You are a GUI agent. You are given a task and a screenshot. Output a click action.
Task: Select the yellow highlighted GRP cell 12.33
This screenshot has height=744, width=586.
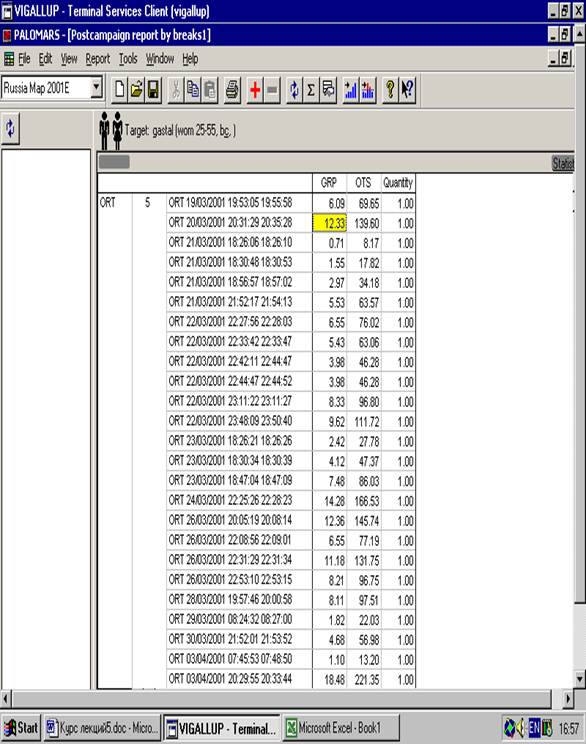point(329,223)
